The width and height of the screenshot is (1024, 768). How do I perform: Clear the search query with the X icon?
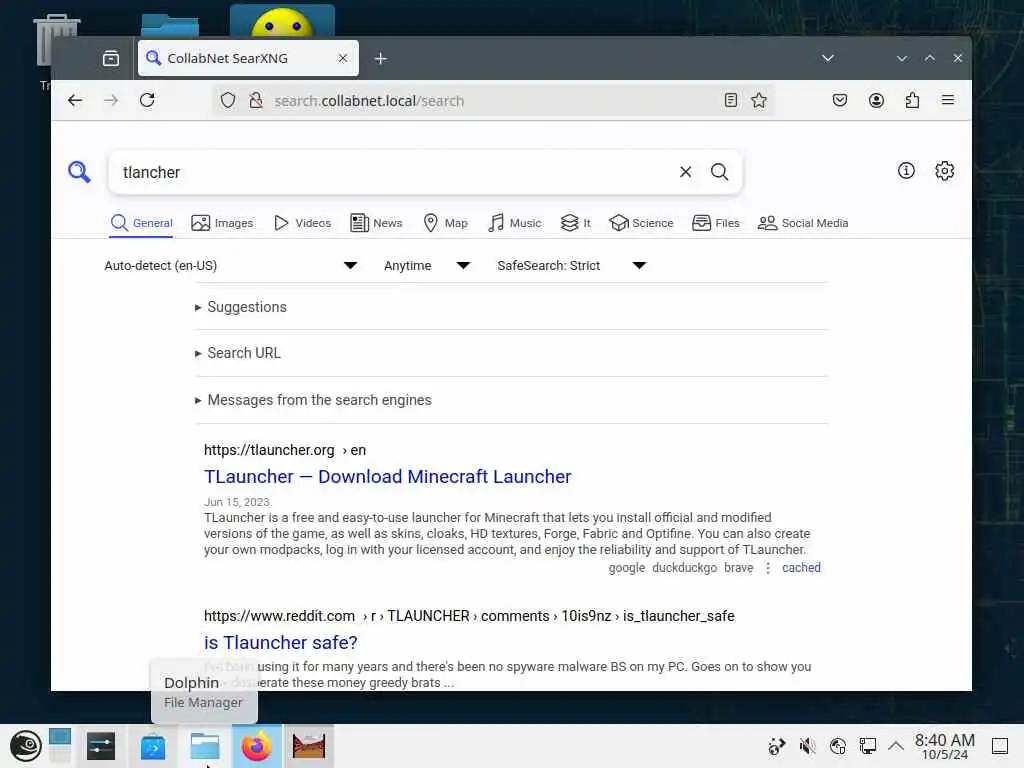click(x=685, y=172)
